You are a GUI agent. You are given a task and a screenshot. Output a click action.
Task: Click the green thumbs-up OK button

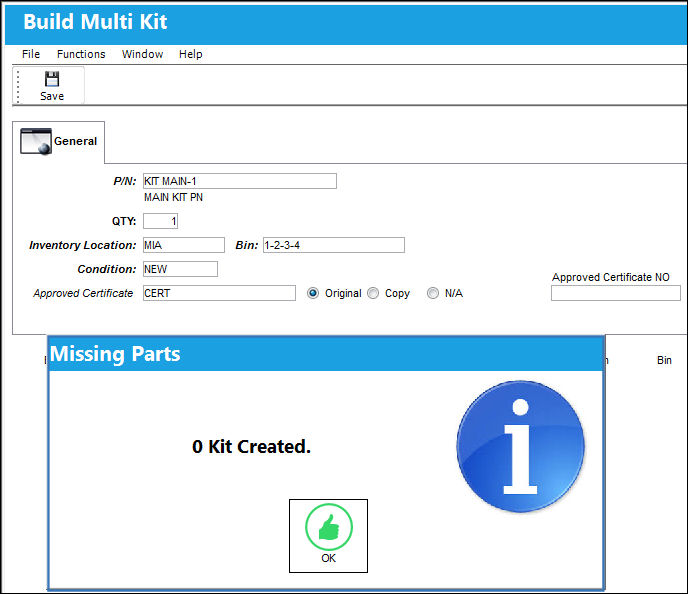(328, 536)
